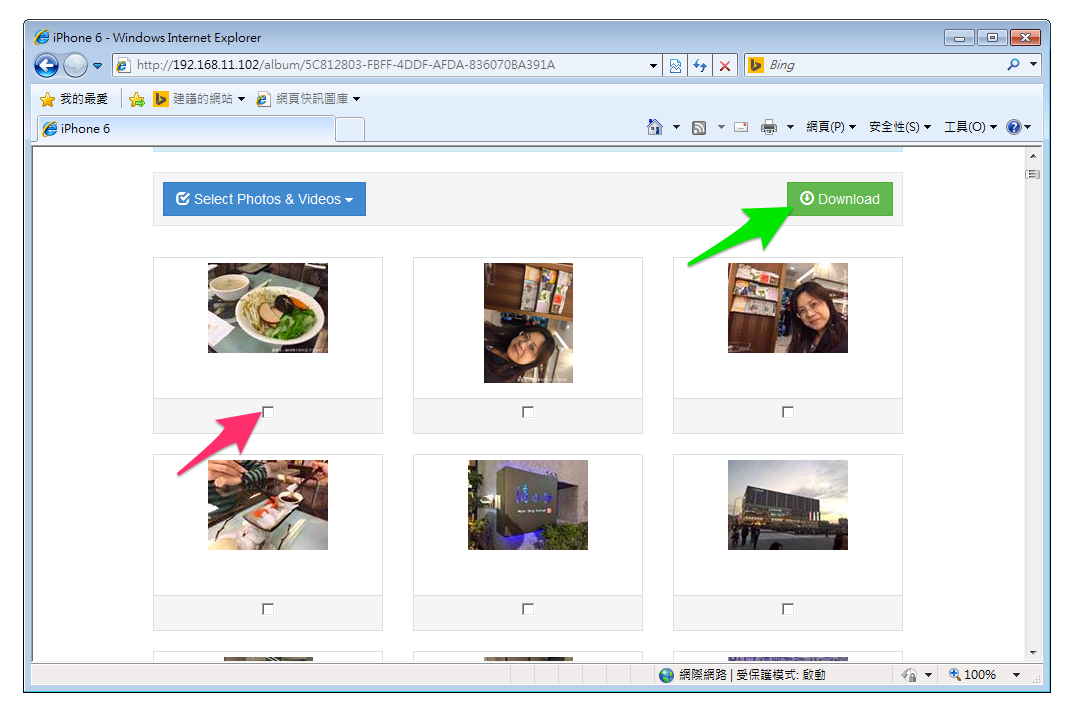The width and height of the screenshot is (1076, 715).
Task: Click the 網際網路 internet zone globe icon
Action: point(666,675)
